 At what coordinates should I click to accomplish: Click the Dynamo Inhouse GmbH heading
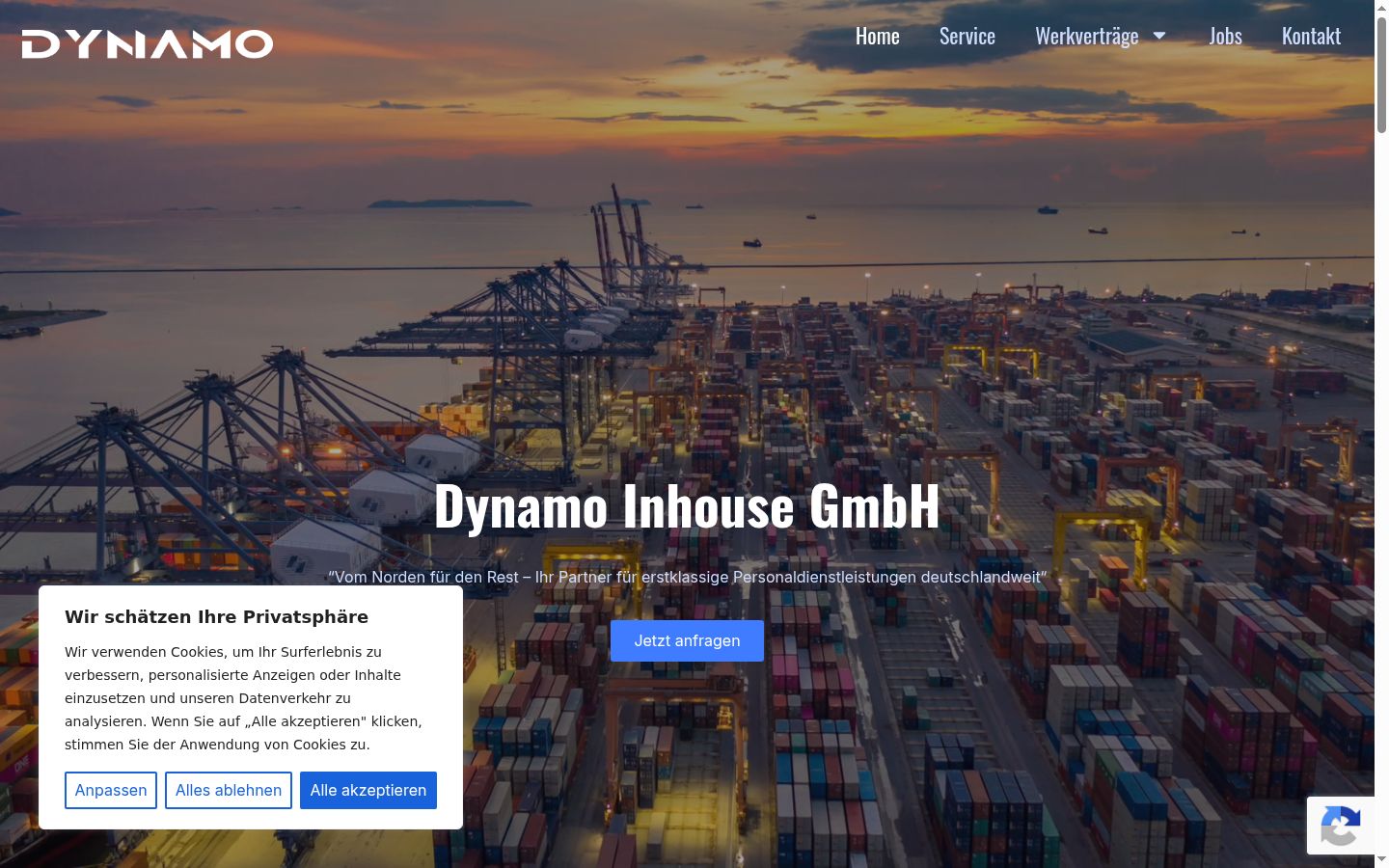click(x=687, y=505)
